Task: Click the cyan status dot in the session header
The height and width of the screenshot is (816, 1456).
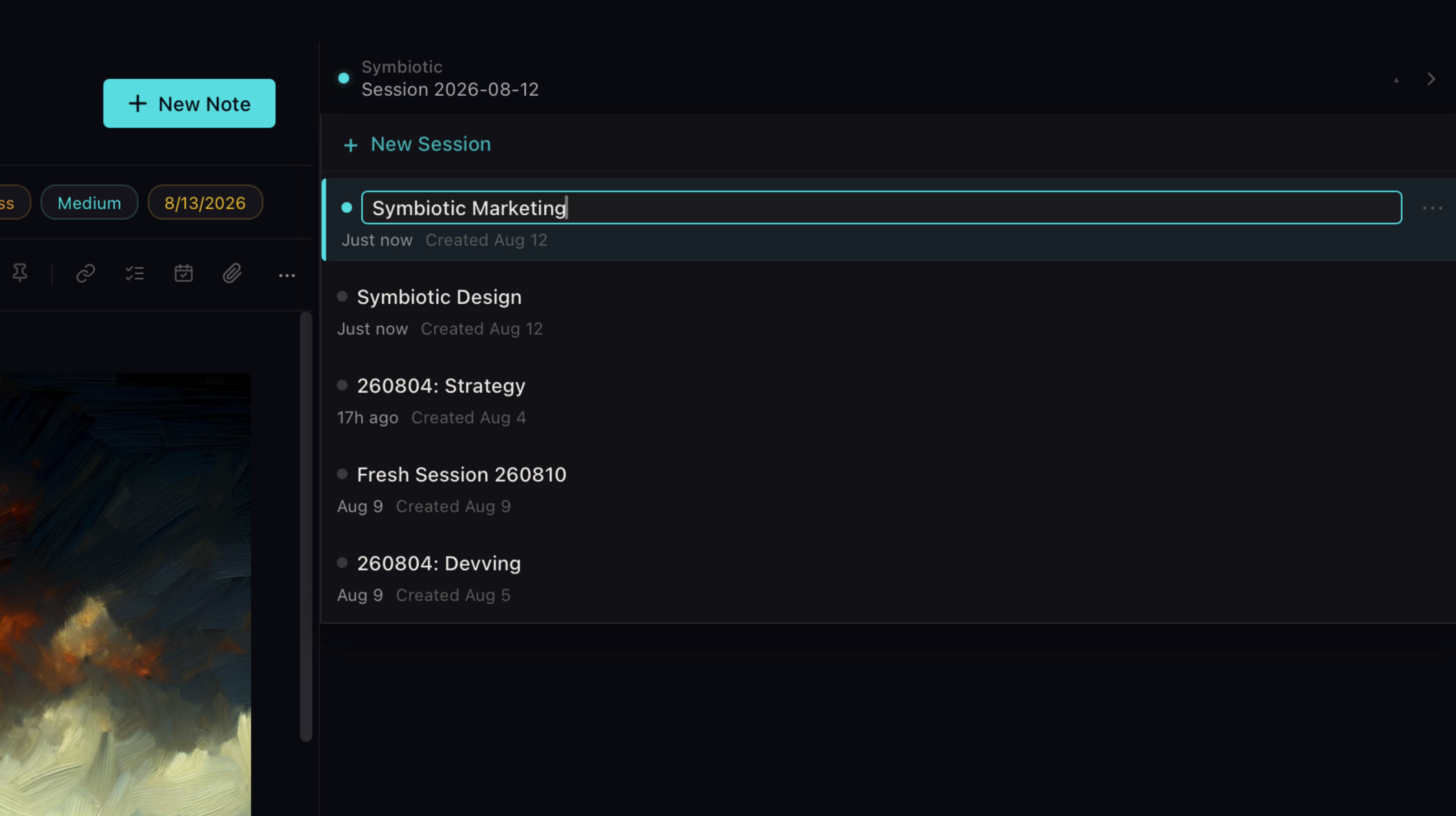Action: [344, 78]
